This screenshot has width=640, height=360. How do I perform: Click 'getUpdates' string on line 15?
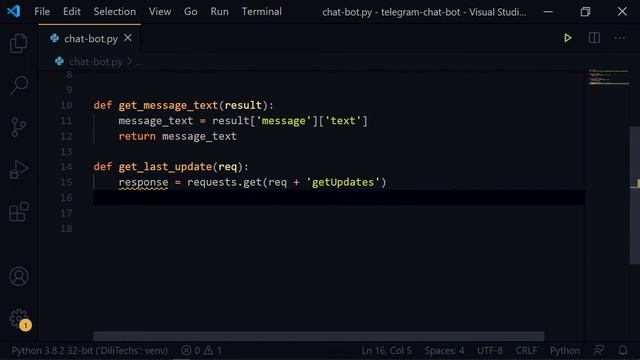coord(343,182)
